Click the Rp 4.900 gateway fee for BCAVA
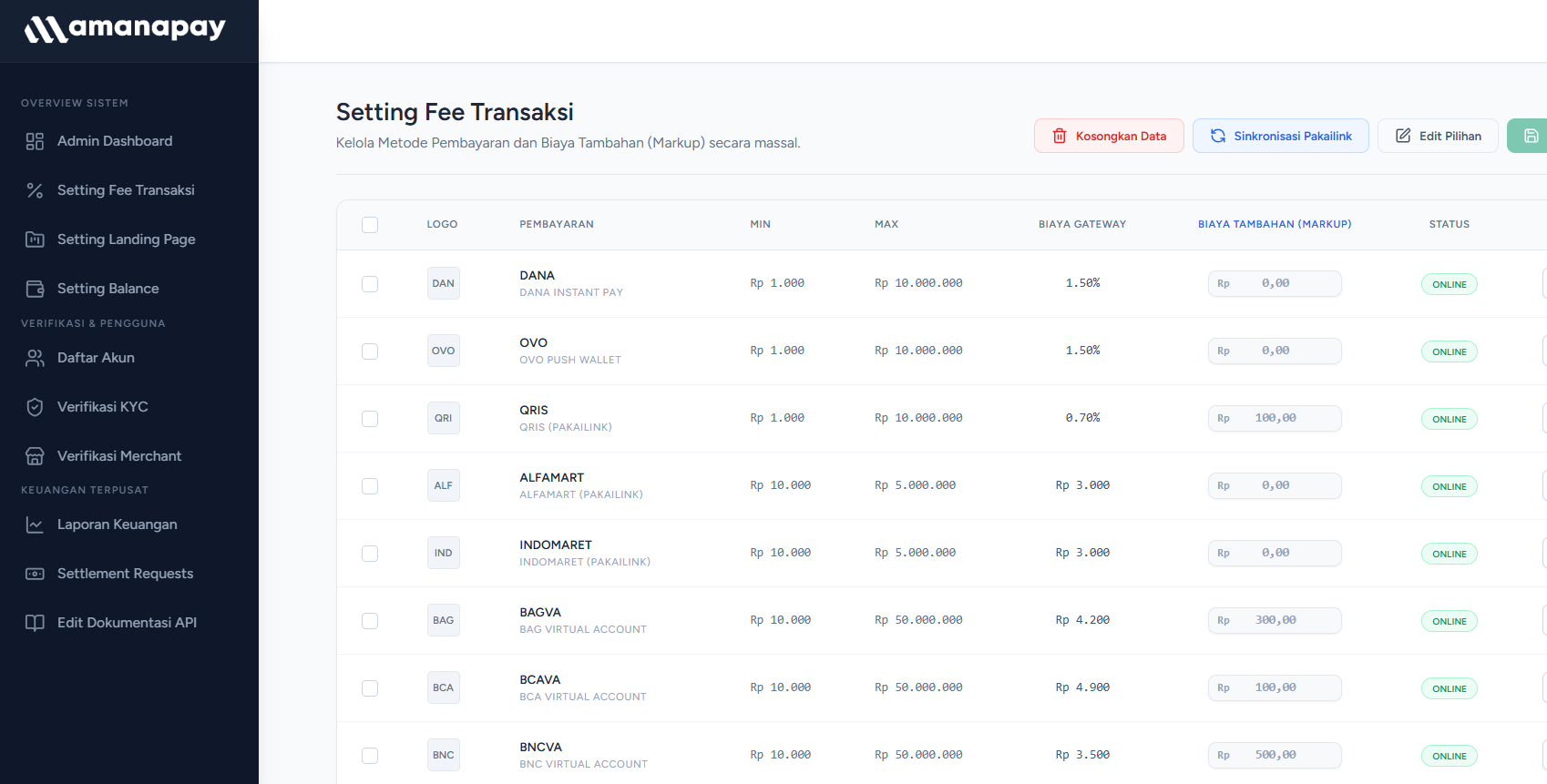Screen dimensions: 1547x784 (x=1082, y=687)
